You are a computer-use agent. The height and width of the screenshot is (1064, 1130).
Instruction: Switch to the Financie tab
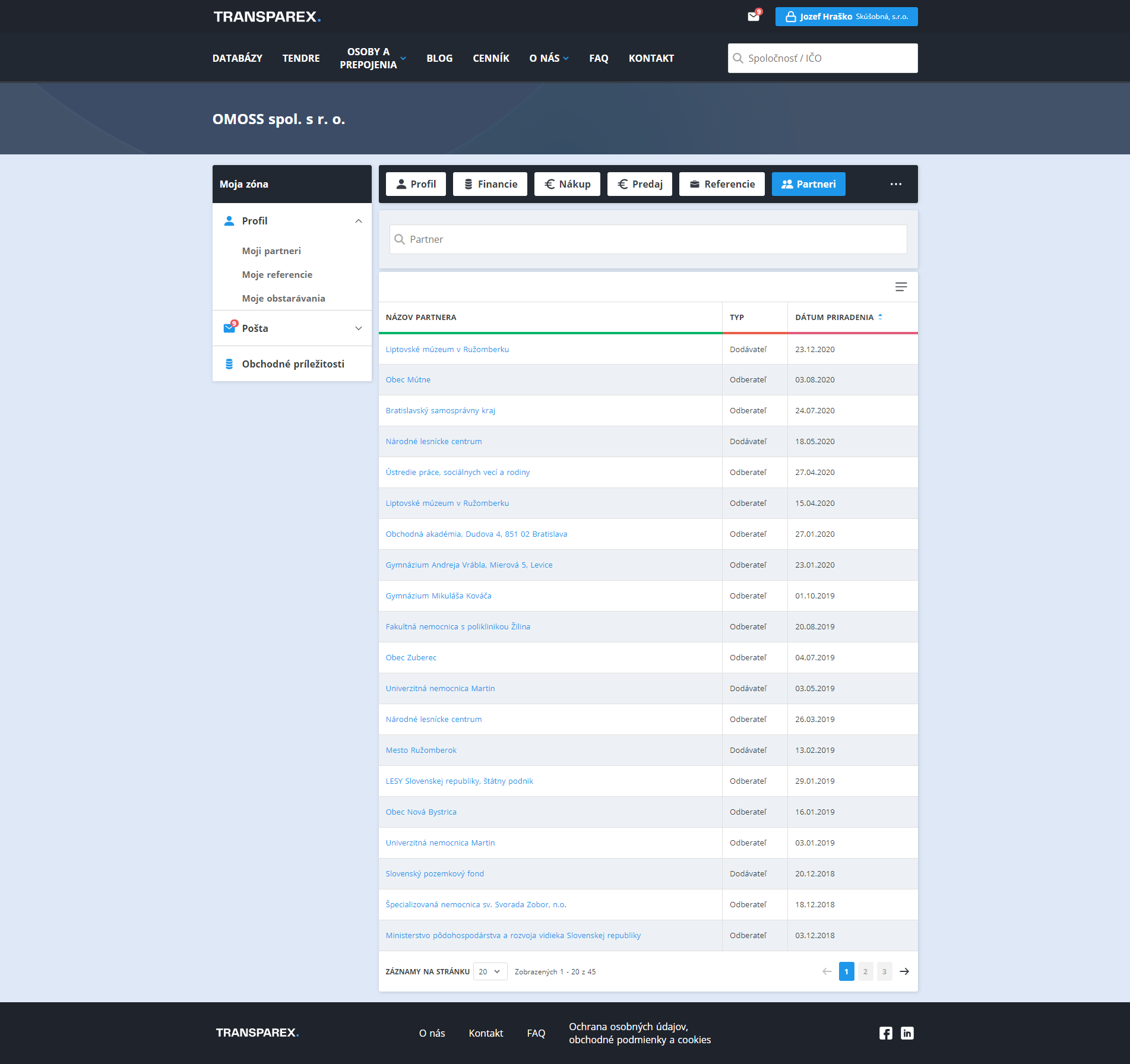pyautogui.click(x=490, y=184)
